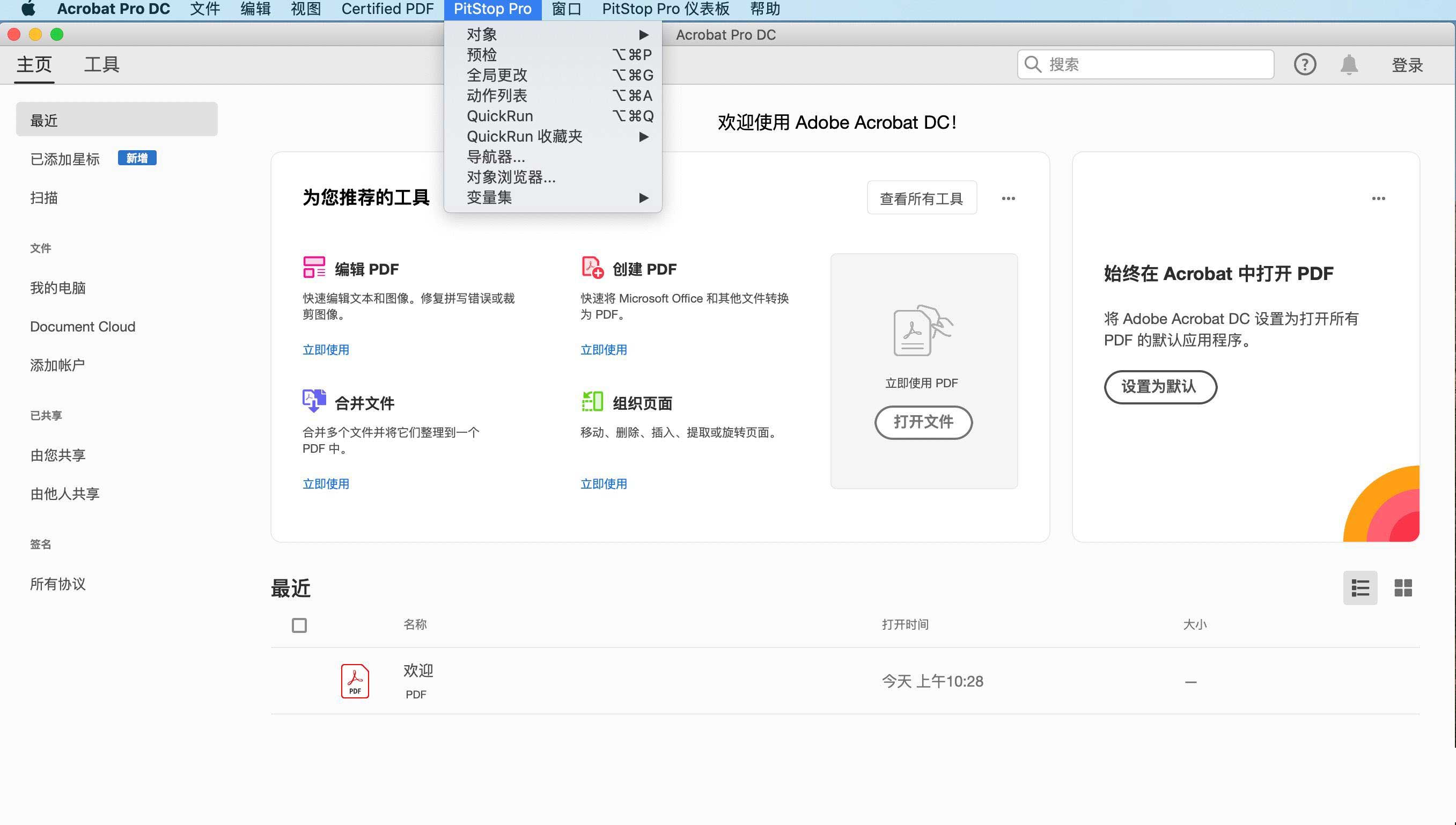
Task: Click 查看所有工具 button
Action: [x=922, y=198]
